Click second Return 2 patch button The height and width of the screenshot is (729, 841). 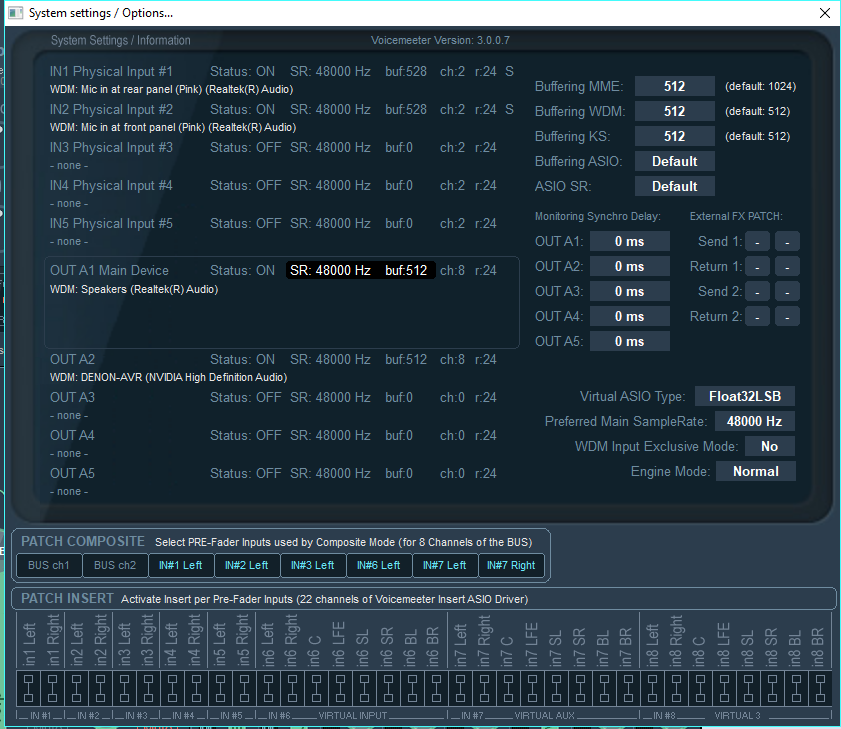click(x=787, y=316)
